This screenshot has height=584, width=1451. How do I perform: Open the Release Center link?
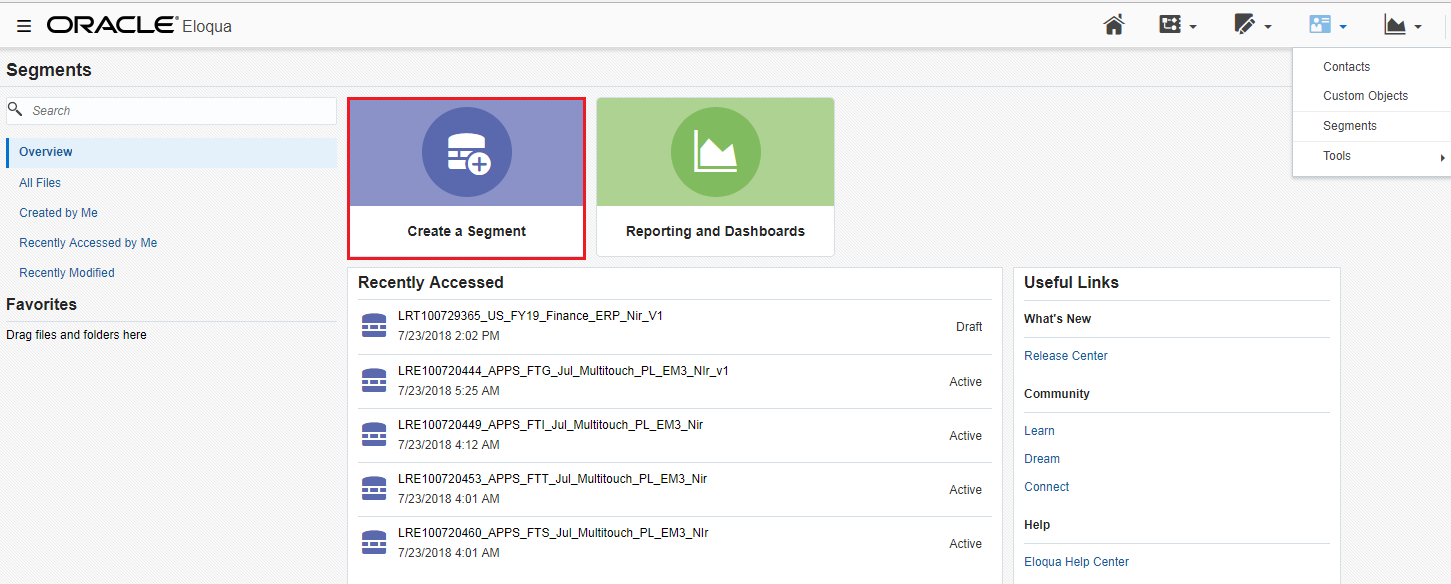click(x=1065, y=356)
